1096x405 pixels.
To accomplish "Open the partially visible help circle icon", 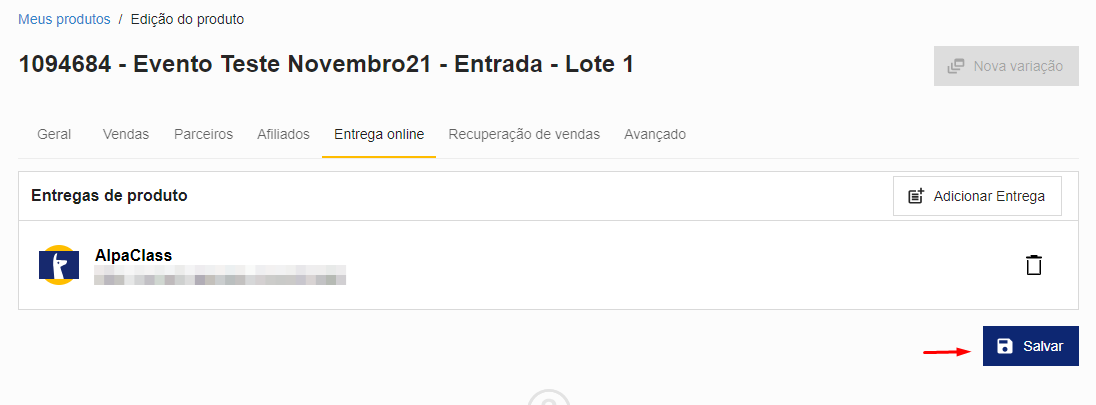I will click(549, 397).
